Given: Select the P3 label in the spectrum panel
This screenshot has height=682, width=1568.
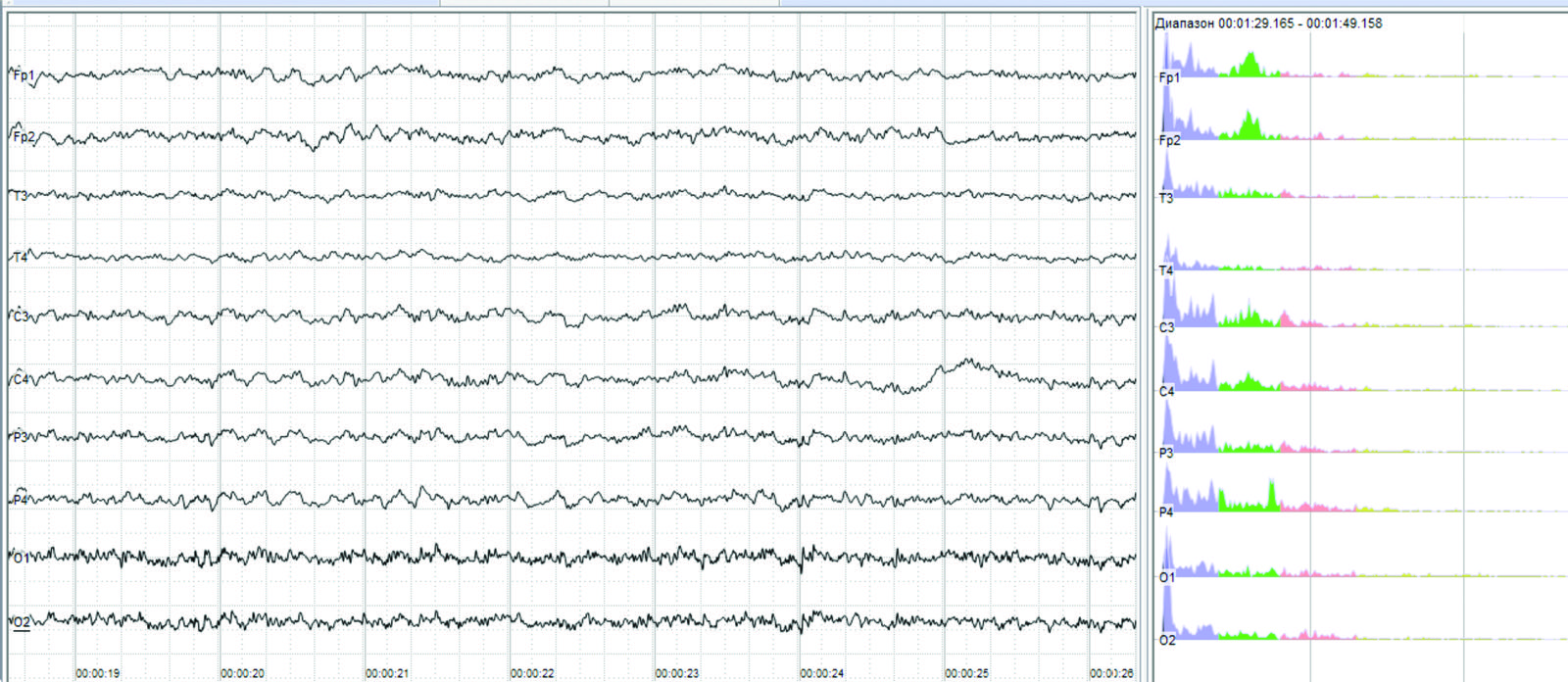Looking at the screenshot, I should [1166, 453].
